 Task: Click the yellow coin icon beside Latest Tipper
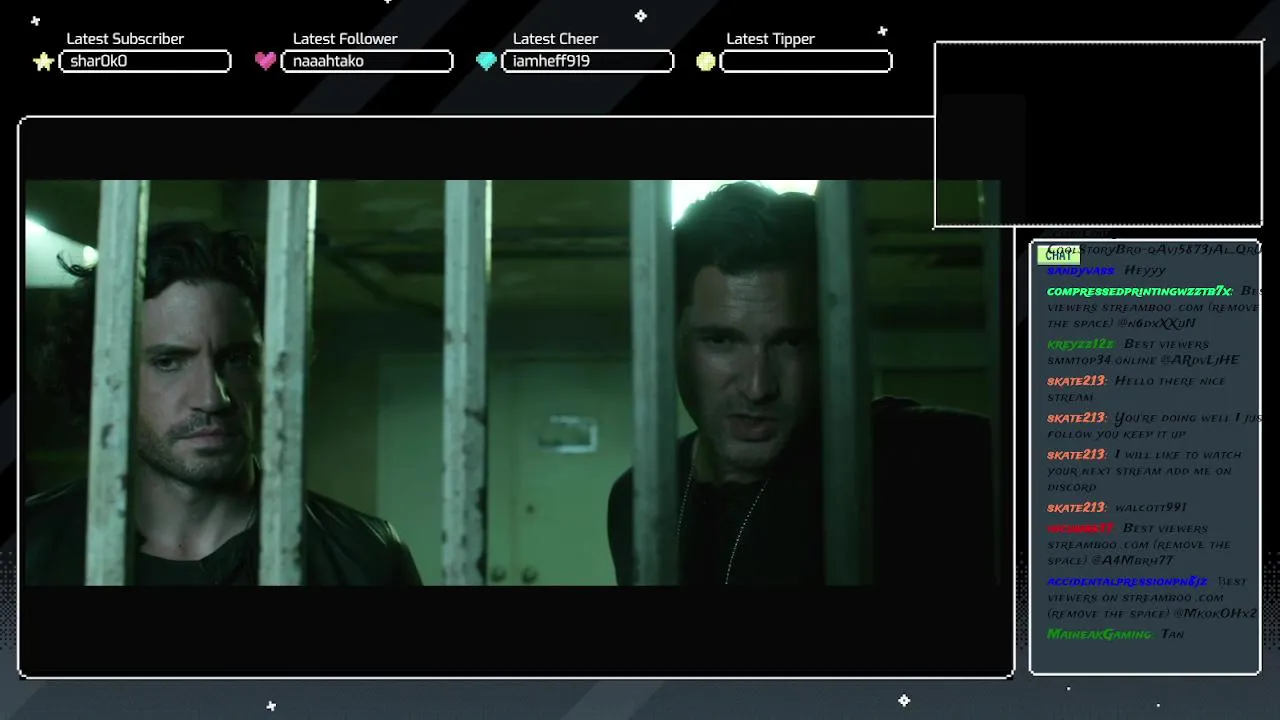point(706,61)
